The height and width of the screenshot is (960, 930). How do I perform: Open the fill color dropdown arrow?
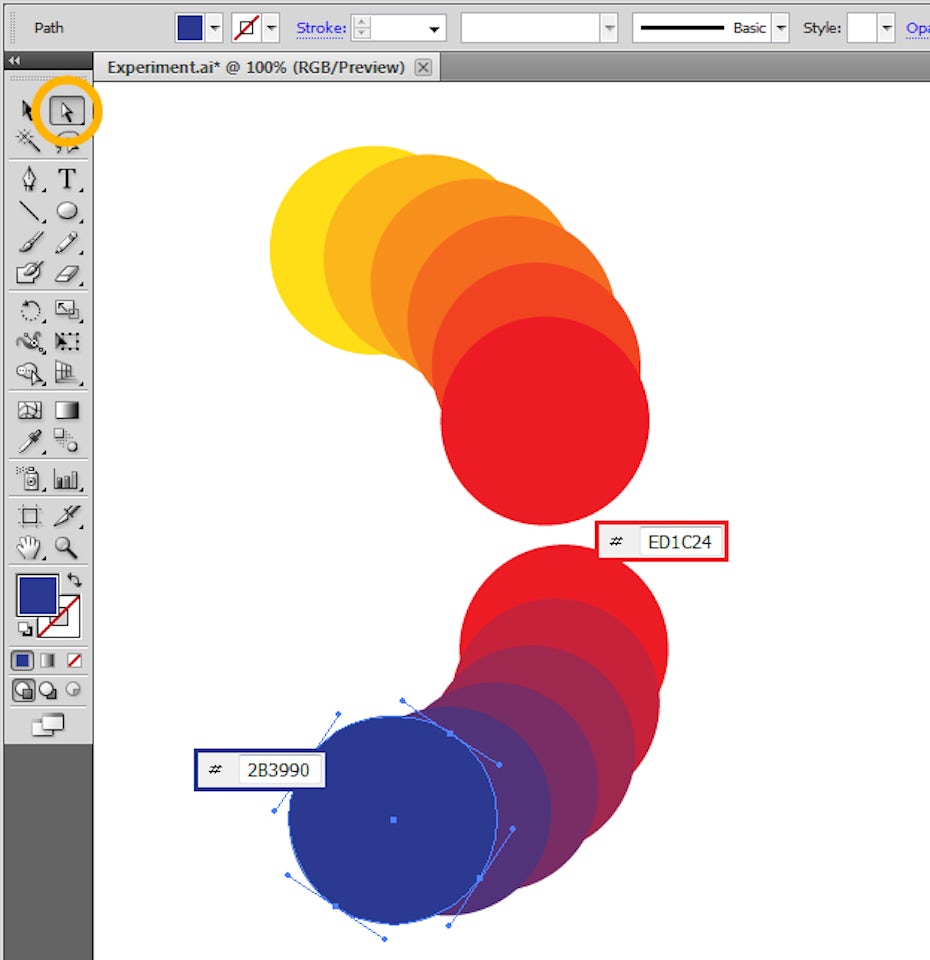pos(215,28)
